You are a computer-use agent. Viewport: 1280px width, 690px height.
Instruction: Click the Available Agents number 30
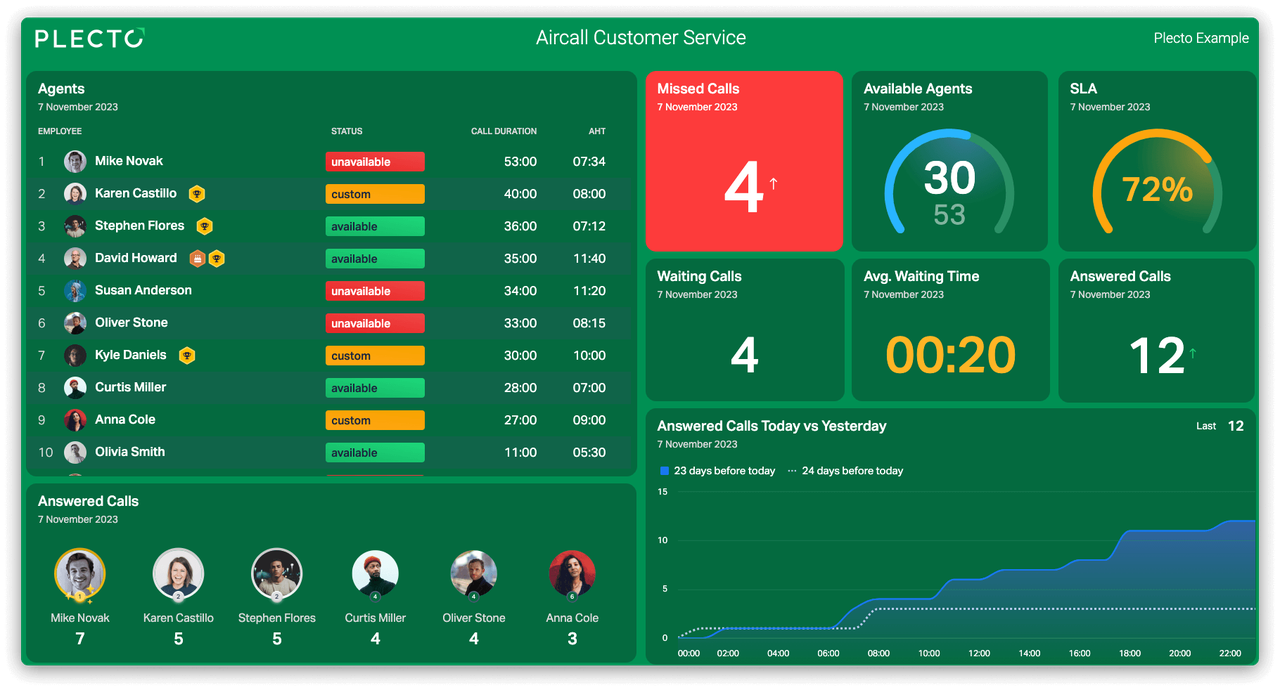949,178
